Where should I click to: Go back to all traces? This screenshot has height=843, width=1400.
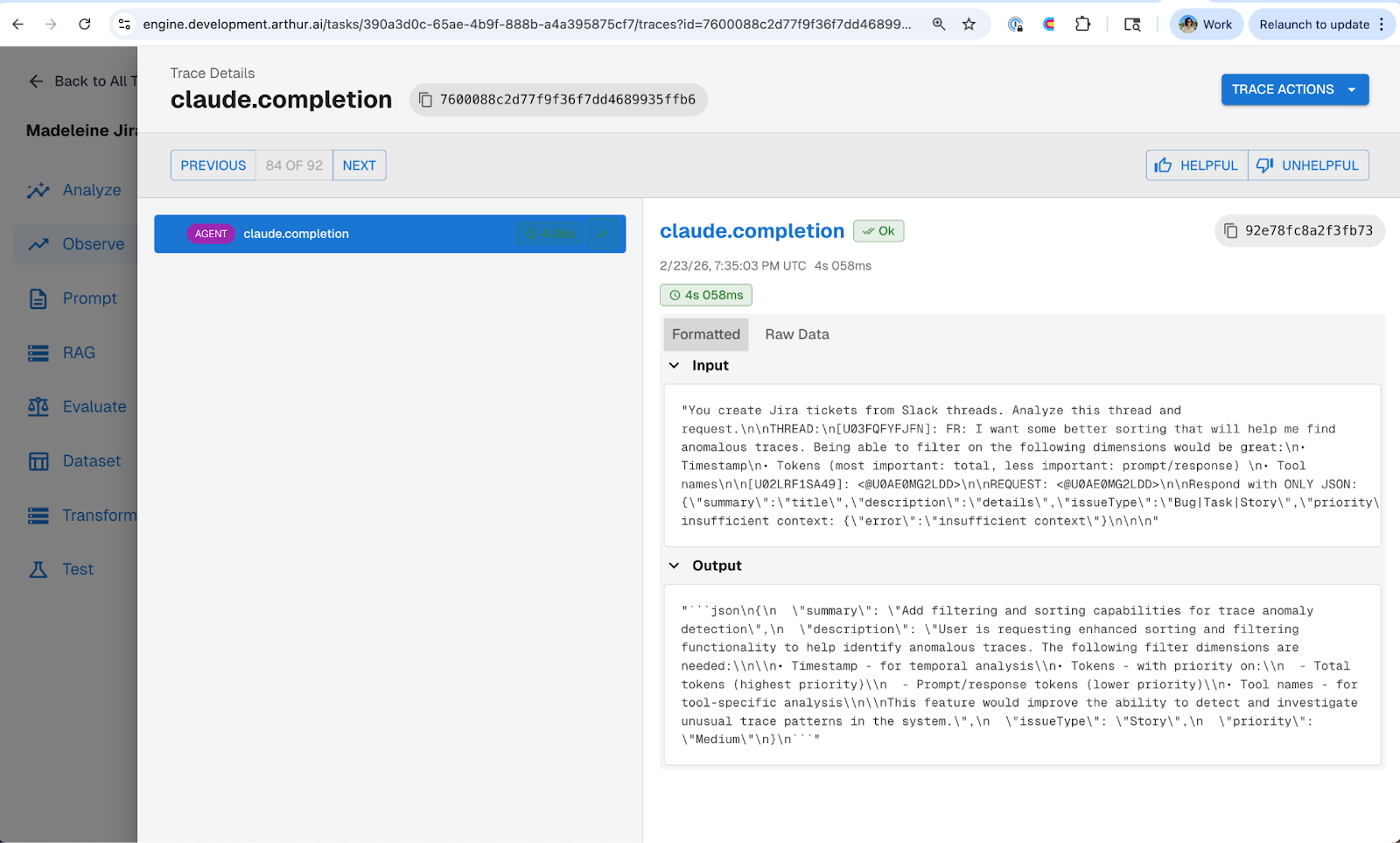click(81, 81)
